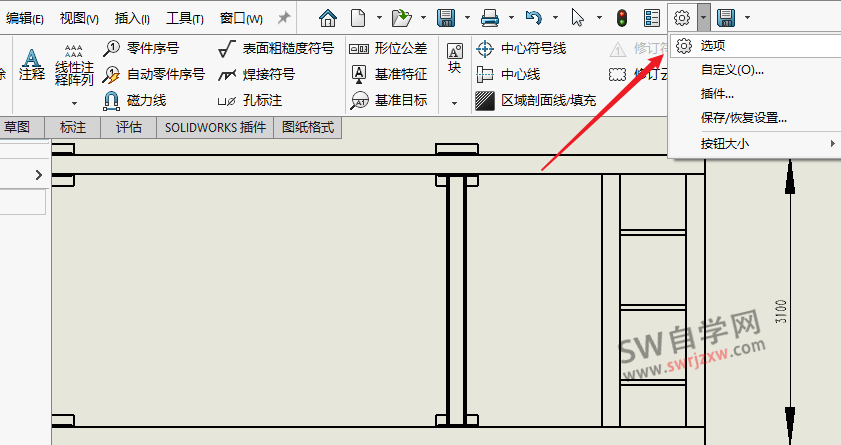Click the 注释 annotation tool
The width and height of the screenshot is (841, 445).
tap(32, 65)
